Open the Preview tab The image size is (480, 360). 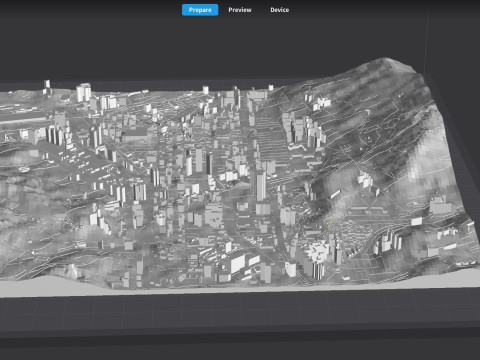(x=240, y=10)
